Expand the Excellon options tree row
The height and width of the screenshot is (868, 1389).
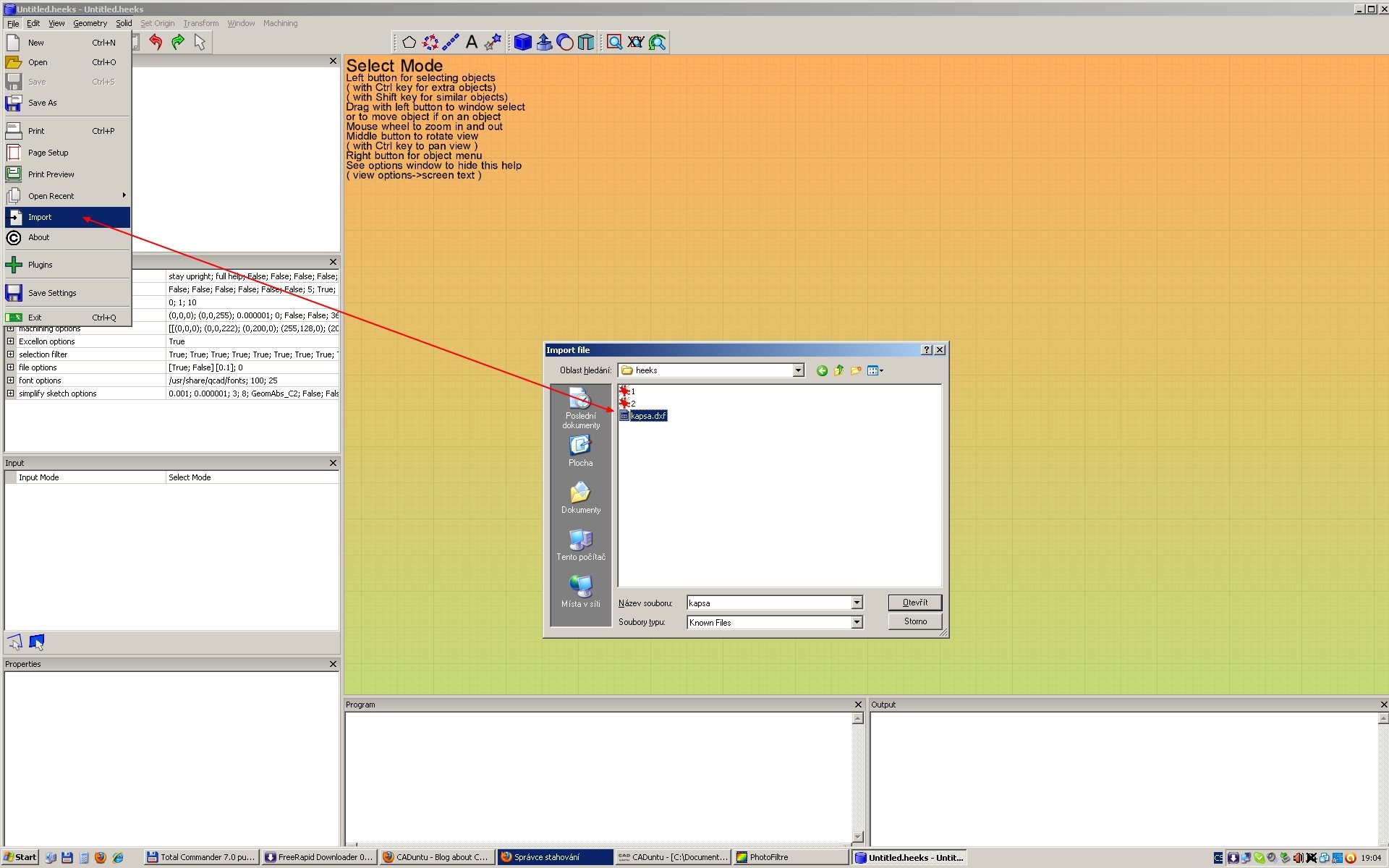(x=11, y=341)
